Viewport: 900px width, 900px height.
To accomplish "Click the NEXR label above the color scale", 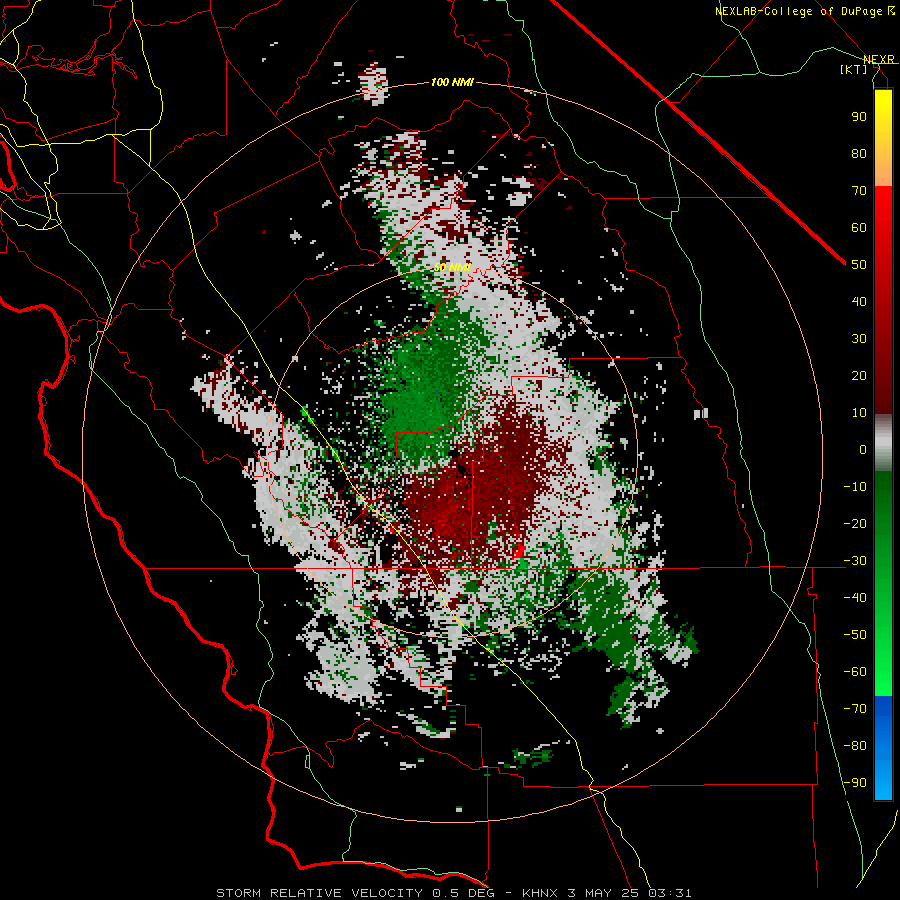I will (x=879, y=60).
